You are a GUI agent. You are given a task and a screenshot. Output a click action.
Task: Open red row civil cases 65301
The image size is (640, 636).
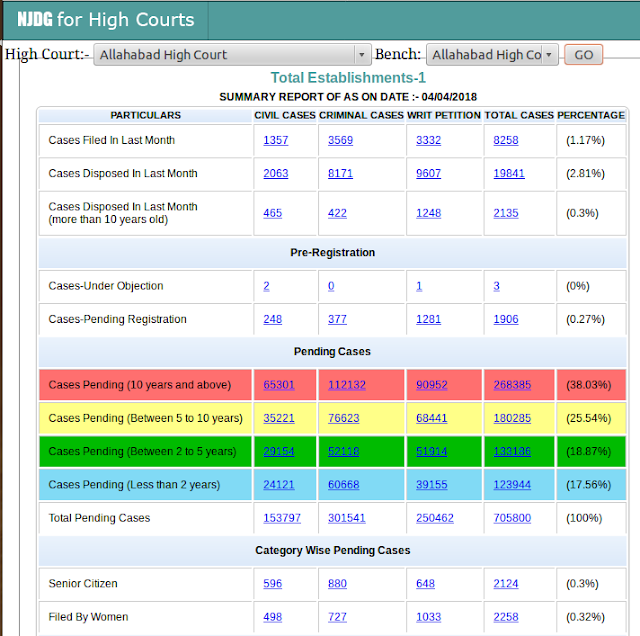[278, 385]
